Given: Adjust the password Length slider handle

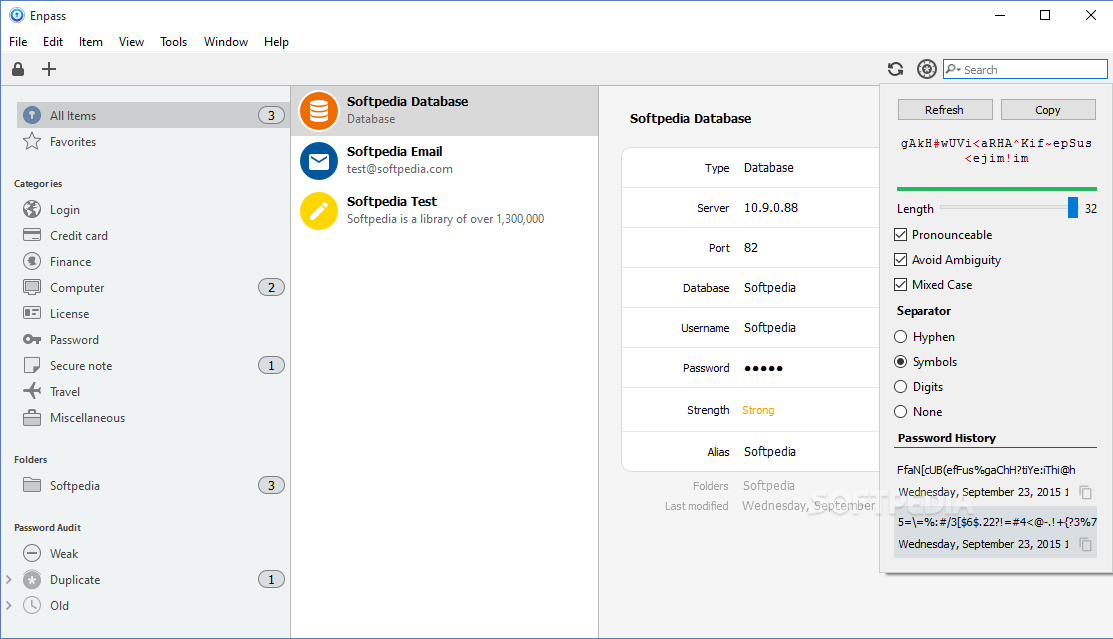Looking at the screenshot, I should 1073,207.
